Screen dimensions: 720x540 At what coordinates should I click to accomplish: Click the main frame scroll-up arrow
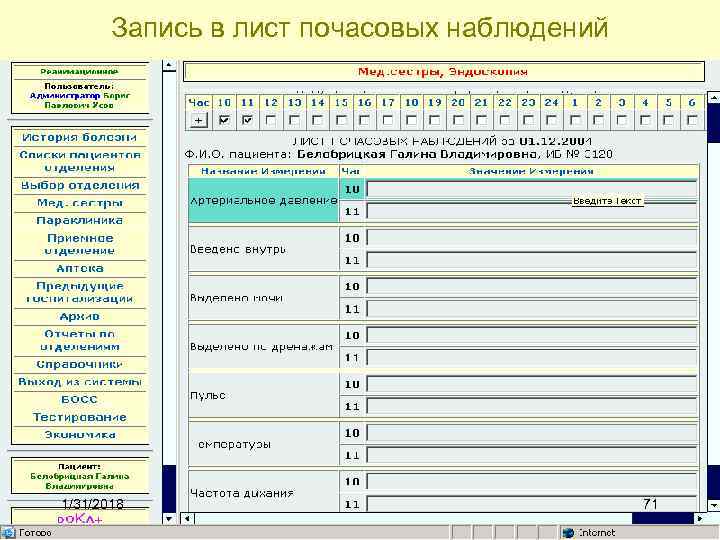(714, 97)
